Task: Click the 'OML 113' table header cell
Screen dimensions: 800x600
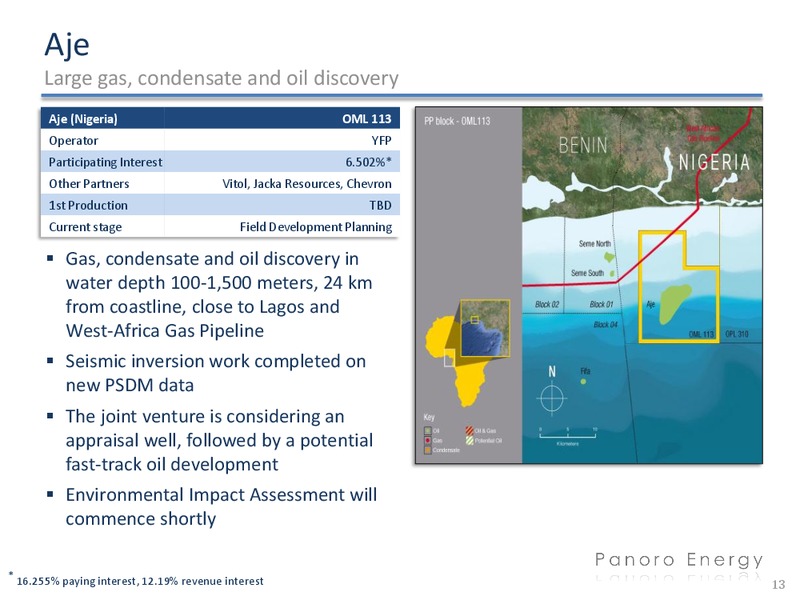Action: click(367, 119)
